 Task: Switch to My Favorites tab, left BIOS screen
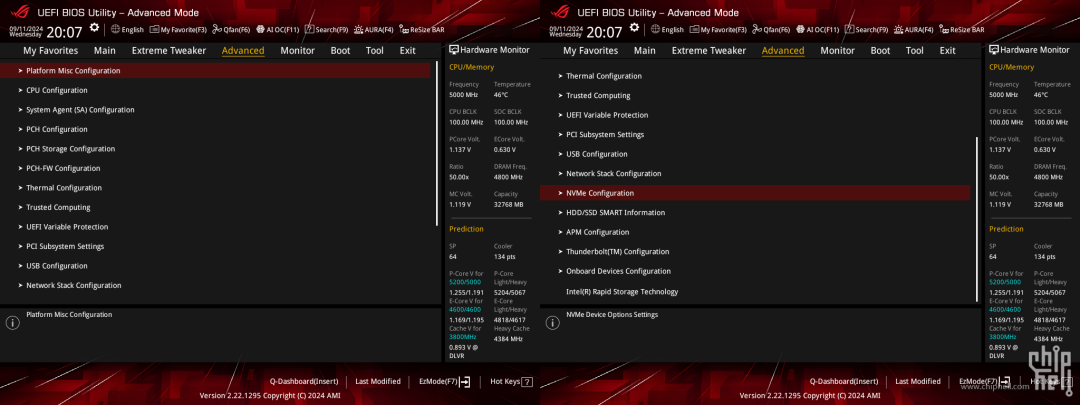click(51, 50)
